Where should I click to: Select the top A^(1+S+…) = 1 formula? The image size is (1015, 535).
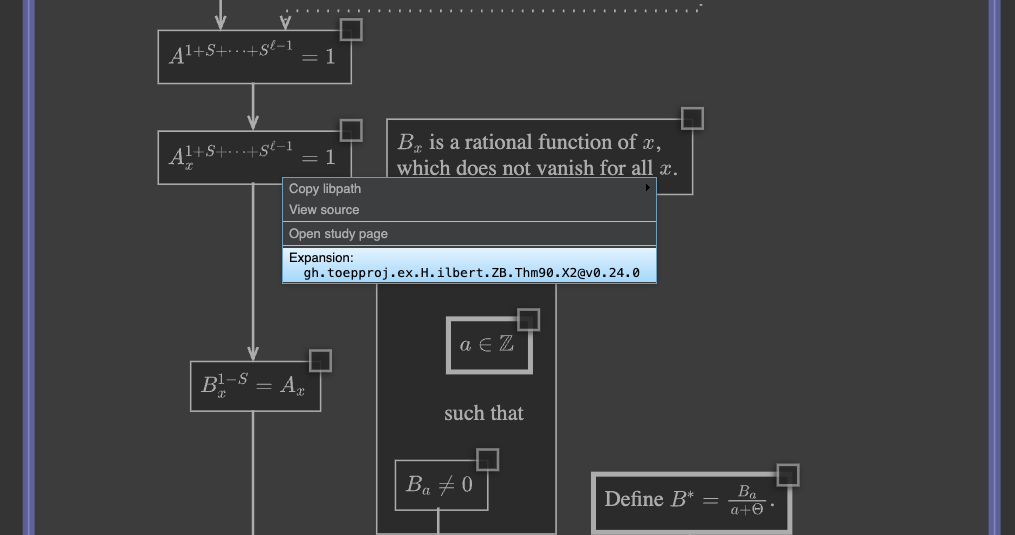point(252,56)
